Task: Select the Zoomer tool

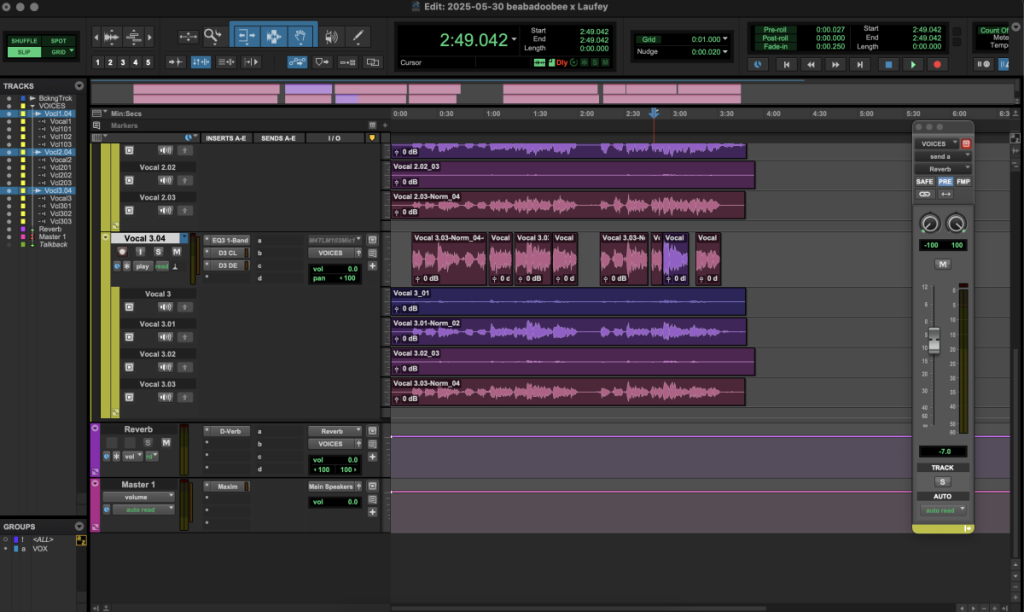Action: [214, 37]
